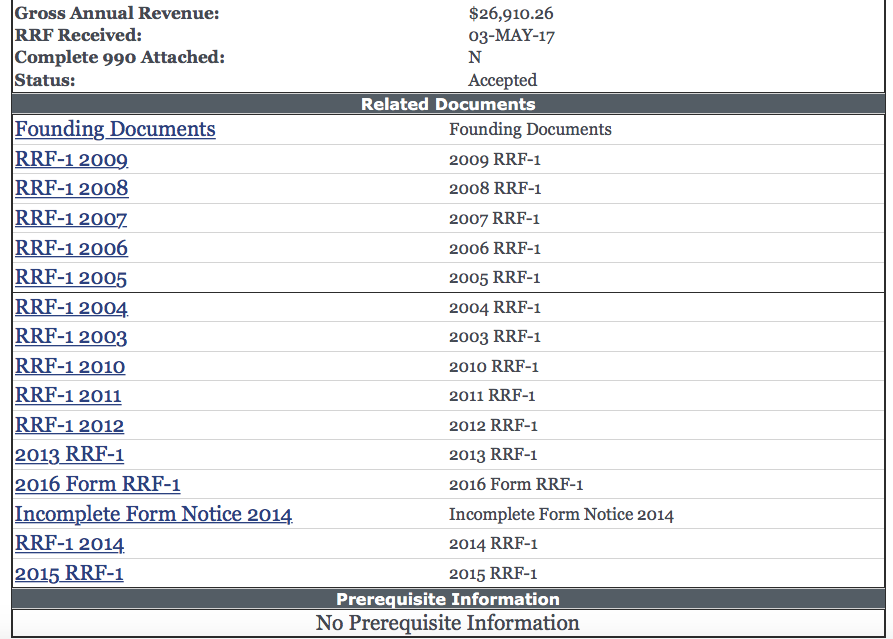
Task: Click the Accepted status value
Action: point(502,80)
